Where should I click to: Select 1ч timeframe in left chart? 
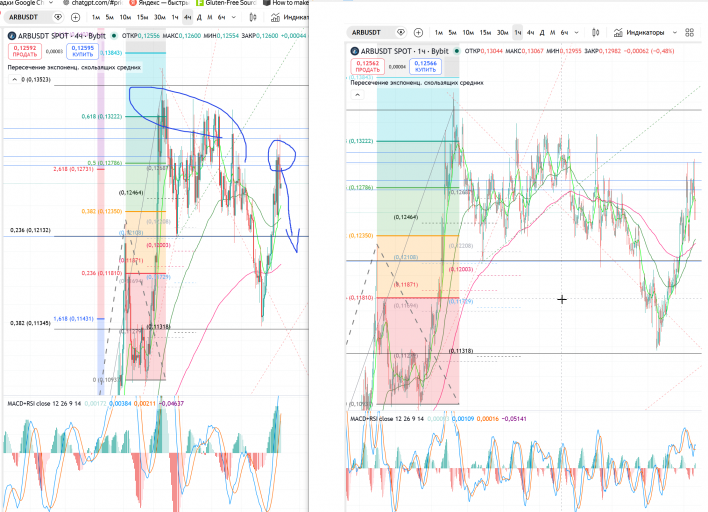[175, 17]
